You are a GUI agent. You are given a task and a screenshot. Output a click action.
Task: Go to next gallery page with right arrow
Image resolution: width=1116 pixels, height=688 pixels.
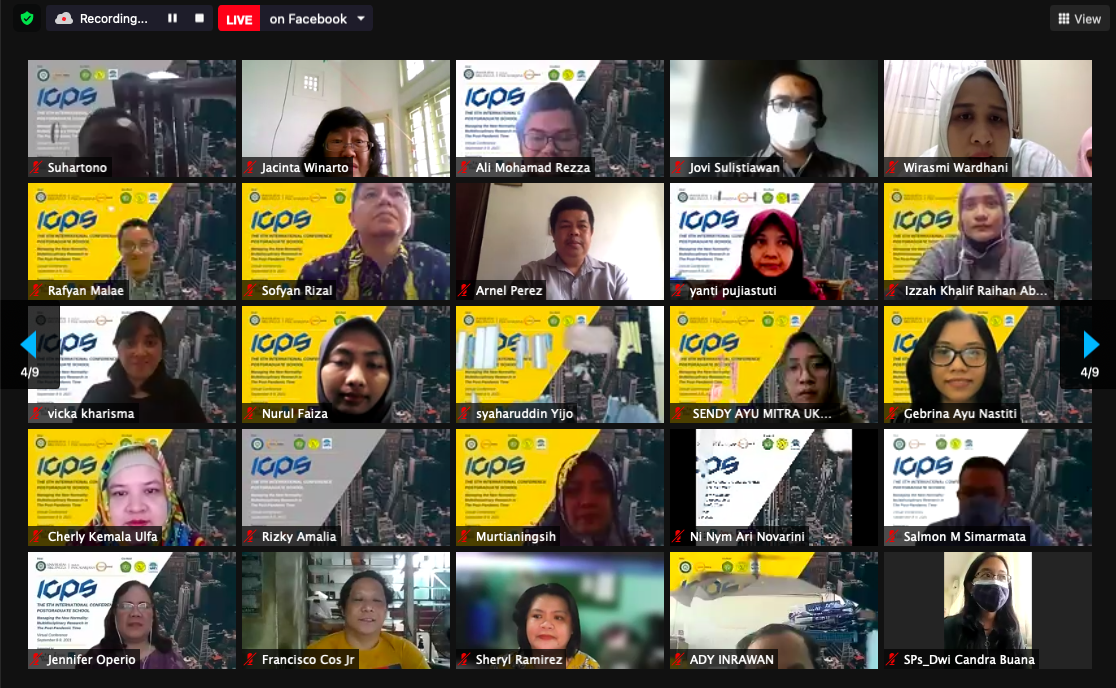pos(1091,345)
